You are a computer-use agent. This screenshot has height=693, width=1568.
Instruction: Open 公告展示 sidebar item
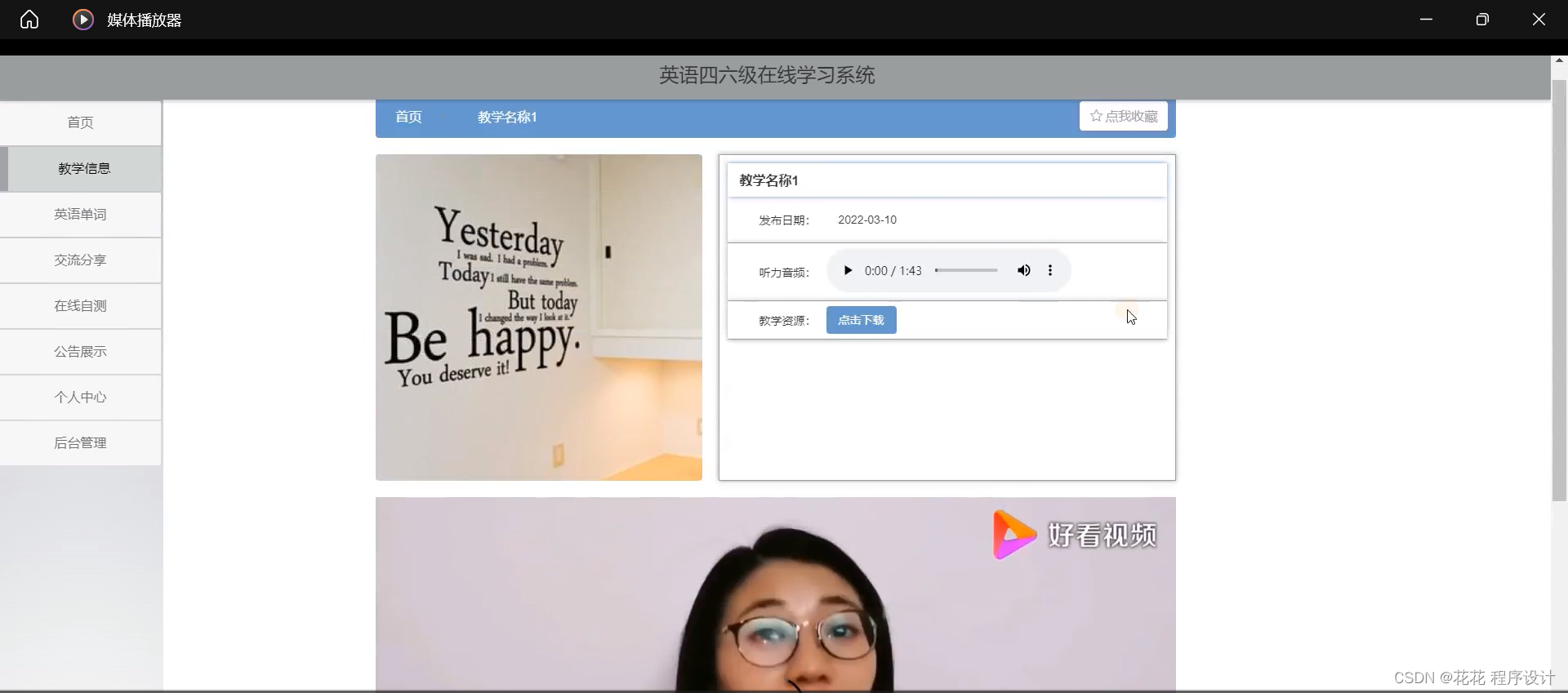pos(80,351)
